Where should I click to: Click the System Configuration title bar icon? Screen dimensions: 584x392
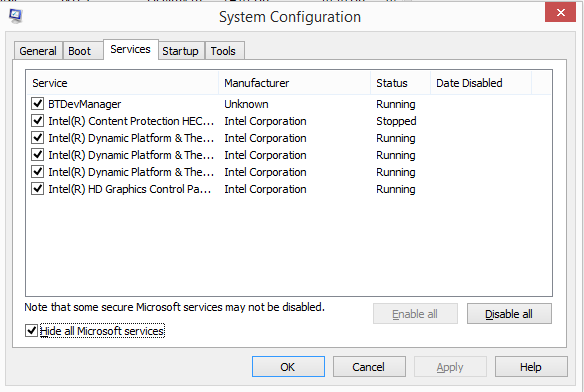pyautogui.click(x=15, y=16)
